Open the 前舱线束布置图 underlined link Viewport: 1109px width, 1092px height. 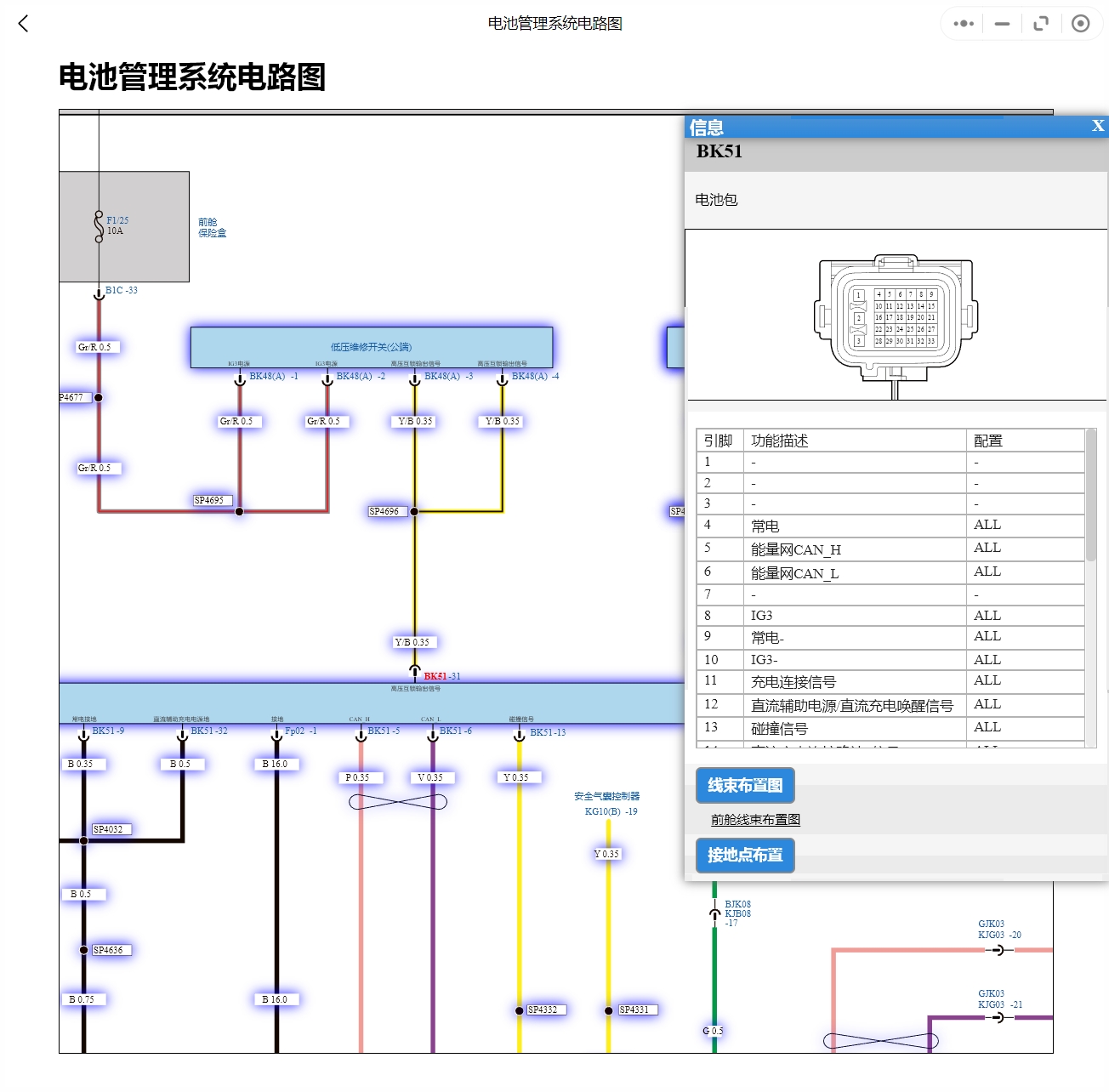(757, 819)
